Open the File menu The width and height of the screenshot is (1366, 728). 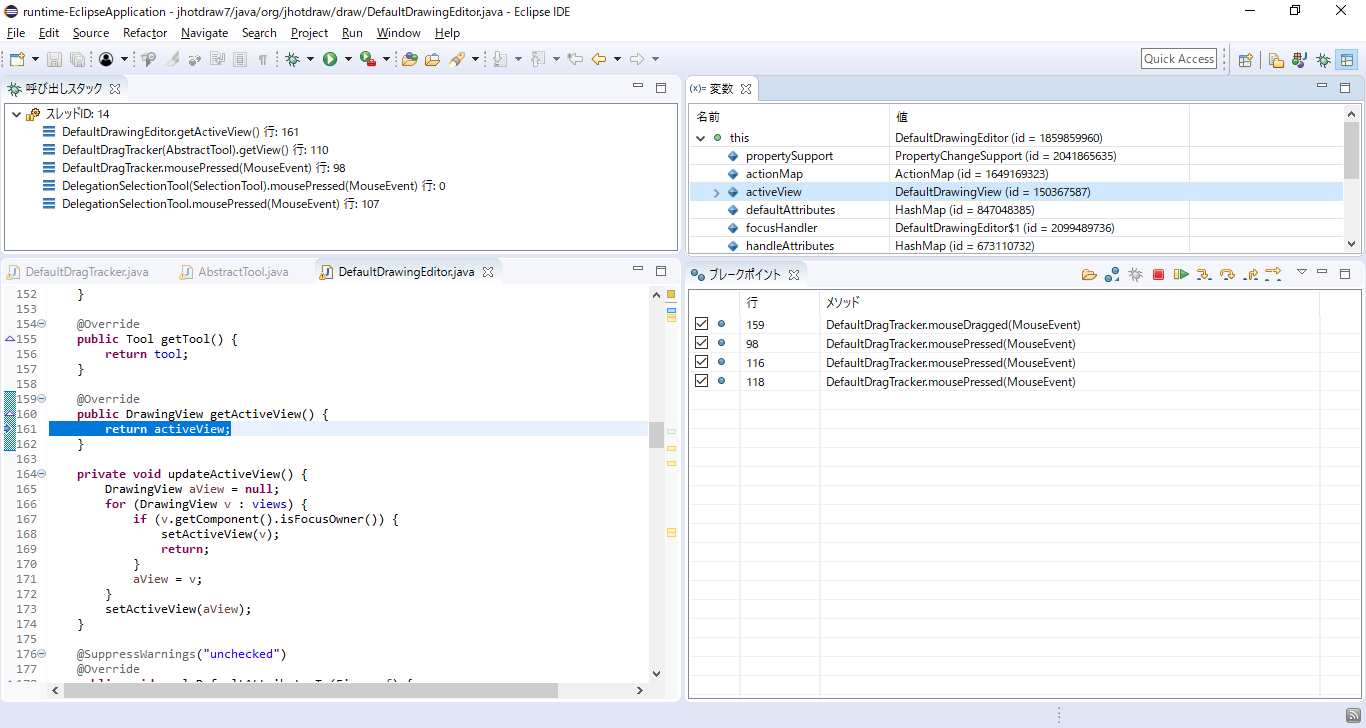pos(16,33)
